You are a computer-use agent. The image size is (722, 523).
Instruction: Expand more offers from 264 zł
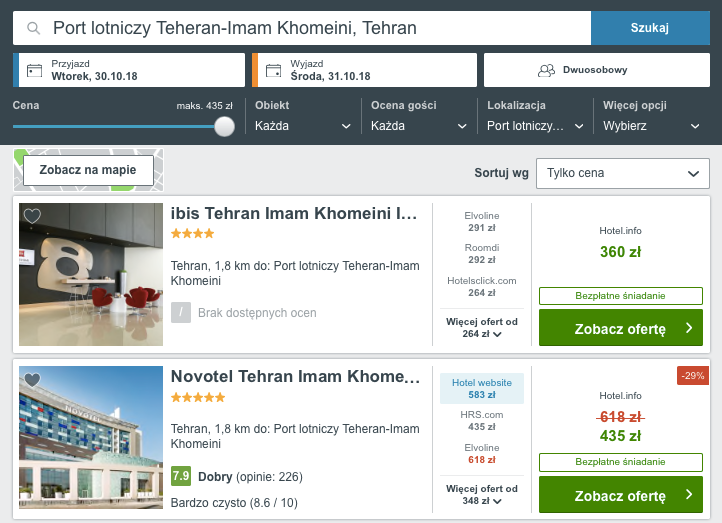click(481, 328)
